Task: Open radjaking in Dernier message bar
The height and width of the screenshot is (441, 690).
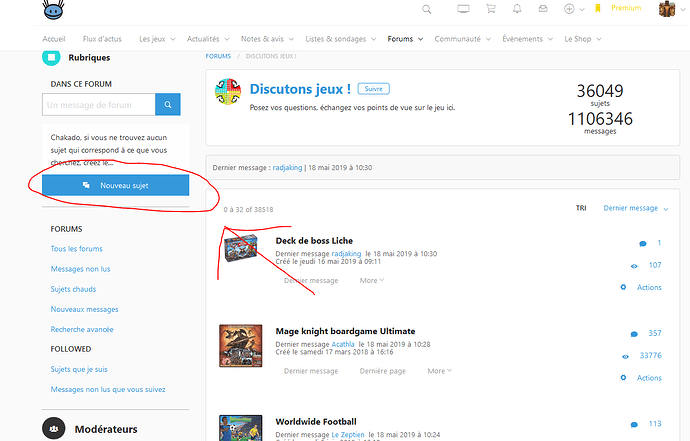Action: pos(287,168)
